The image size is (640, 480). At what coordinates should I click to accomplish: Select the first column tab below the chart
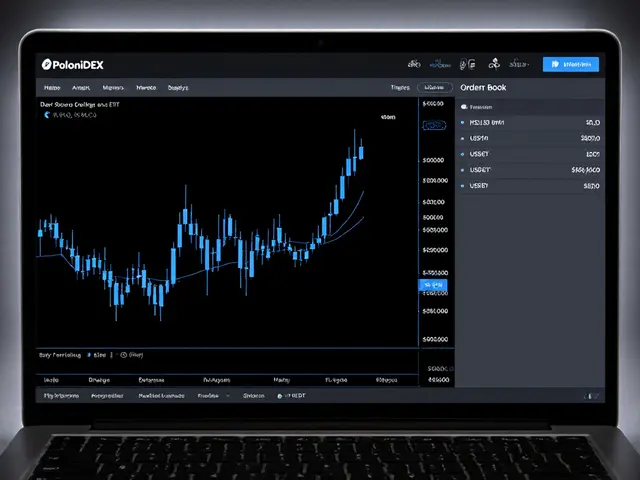point(48,380)
